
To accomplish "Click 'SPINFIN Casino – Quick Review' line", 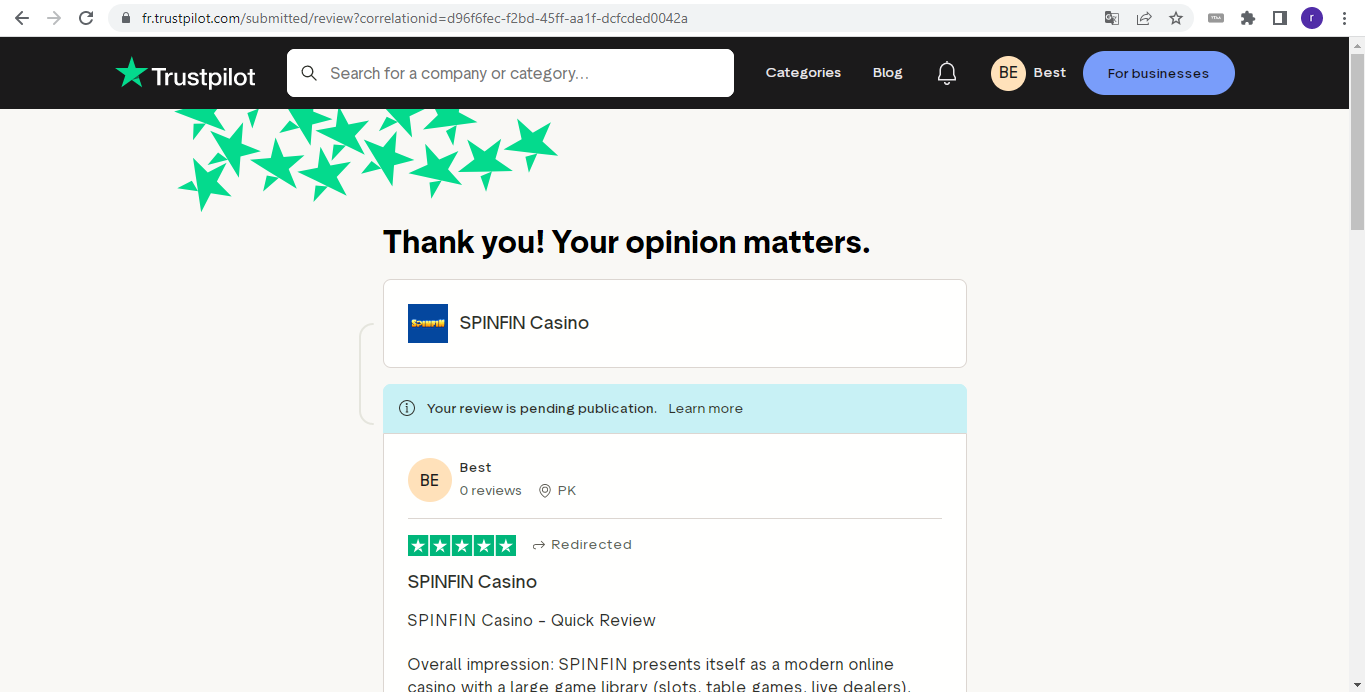I will pos(531,621).
